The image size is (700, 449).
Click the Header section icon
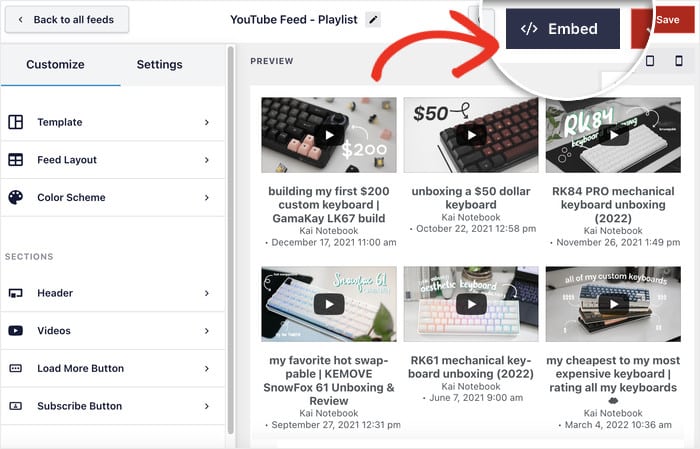tap(16, 293)
